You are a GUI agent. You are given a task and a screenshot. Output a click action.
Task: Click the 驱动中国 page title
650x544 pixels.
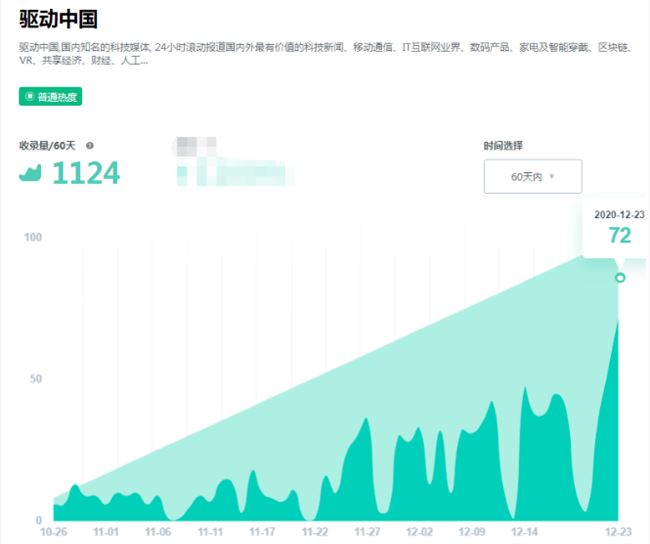pos(58,19)
